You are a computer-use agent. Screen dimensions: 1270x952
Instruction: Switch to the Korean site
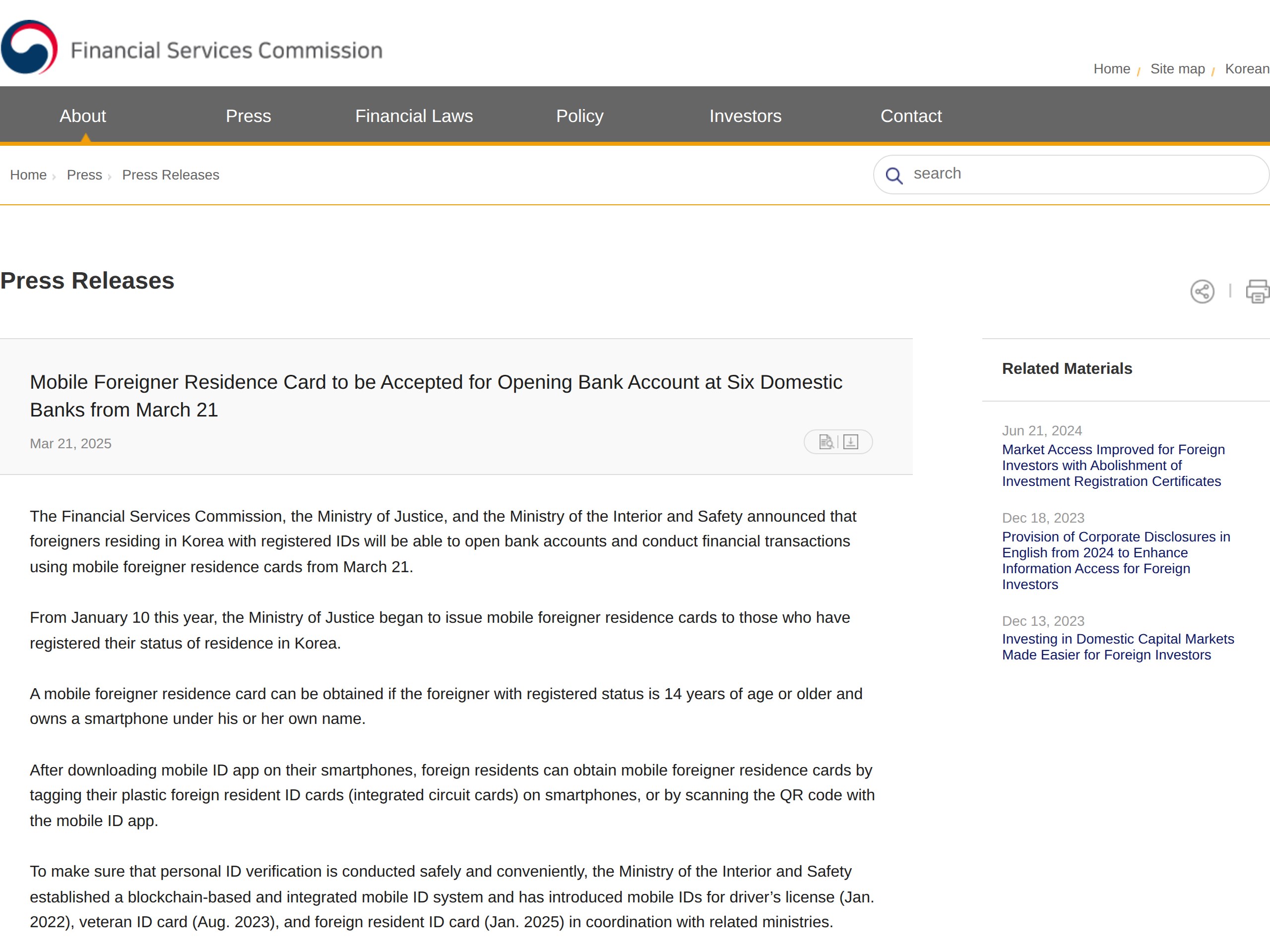[1247, 69]
